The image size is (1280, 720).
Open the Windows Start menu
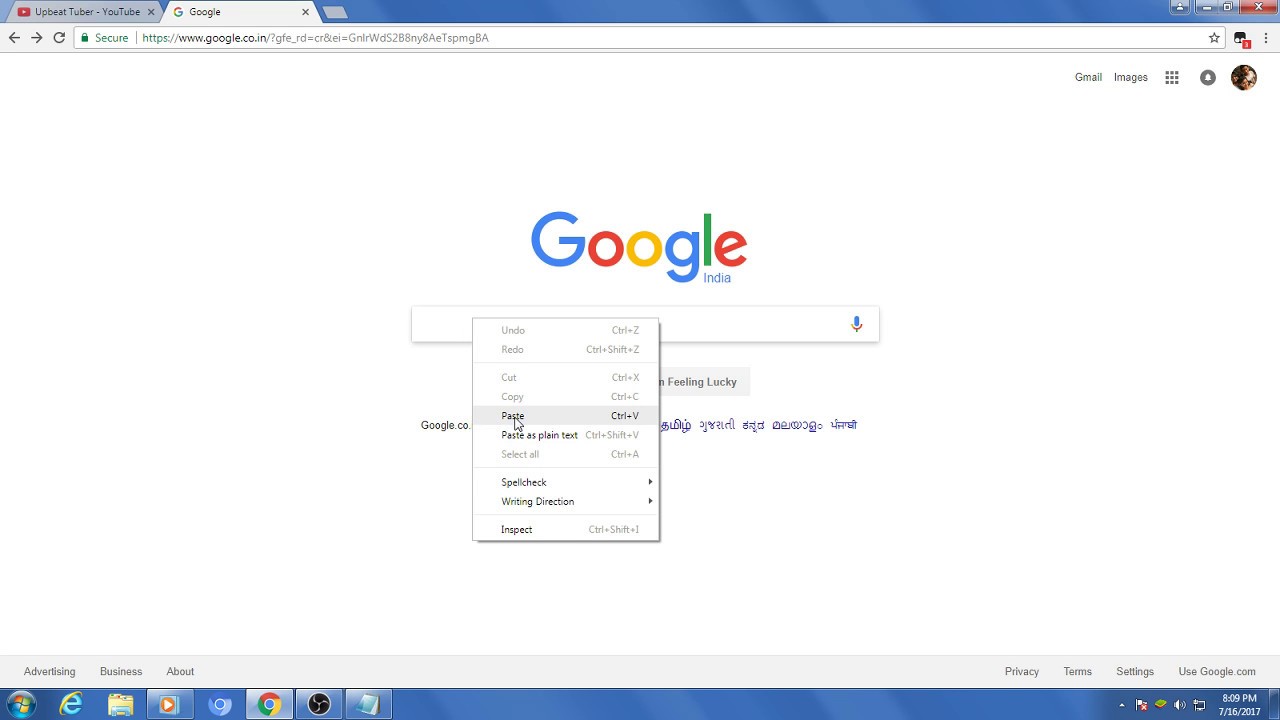click(21, 704)
